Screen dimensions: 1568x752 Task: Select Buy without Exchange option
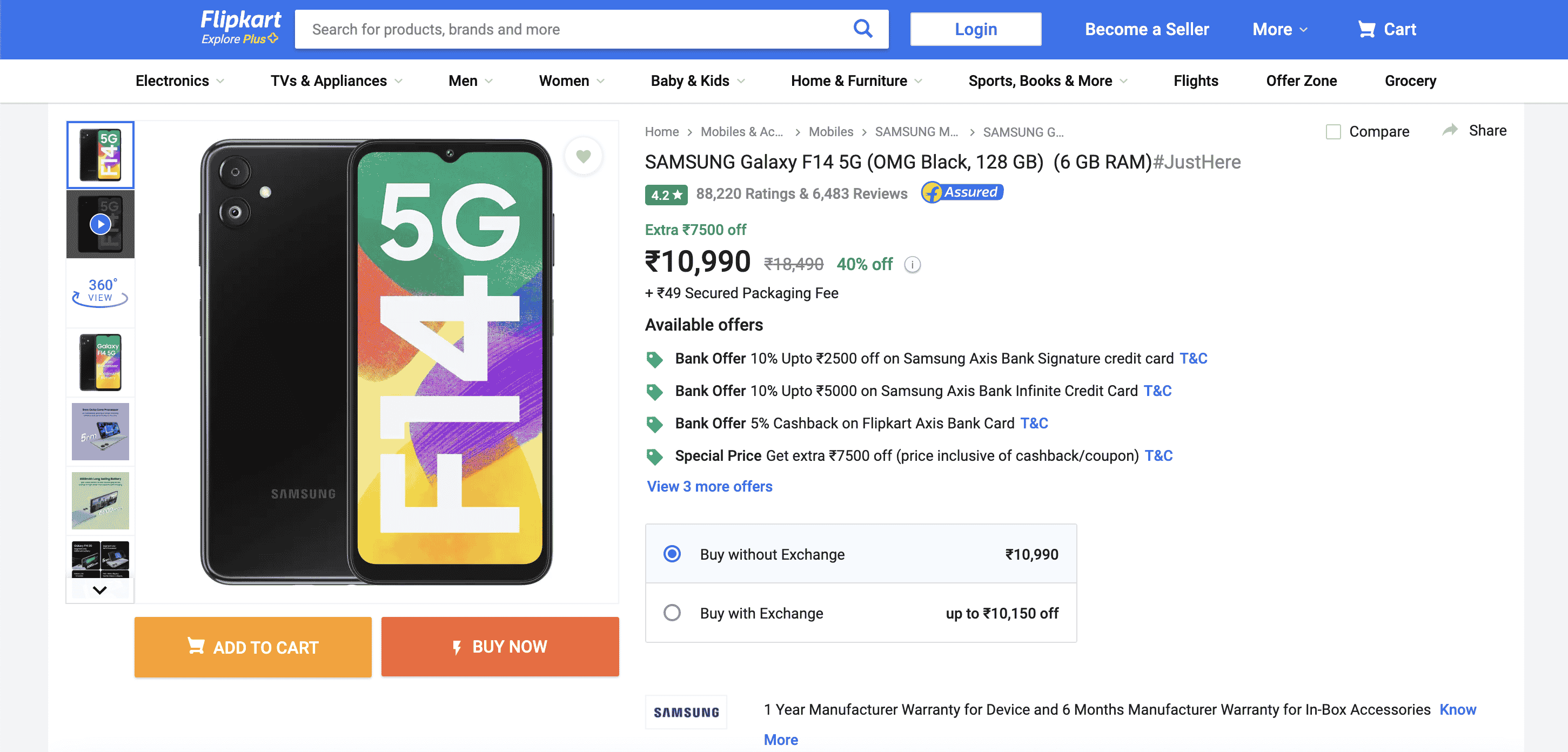coord(672,554)
